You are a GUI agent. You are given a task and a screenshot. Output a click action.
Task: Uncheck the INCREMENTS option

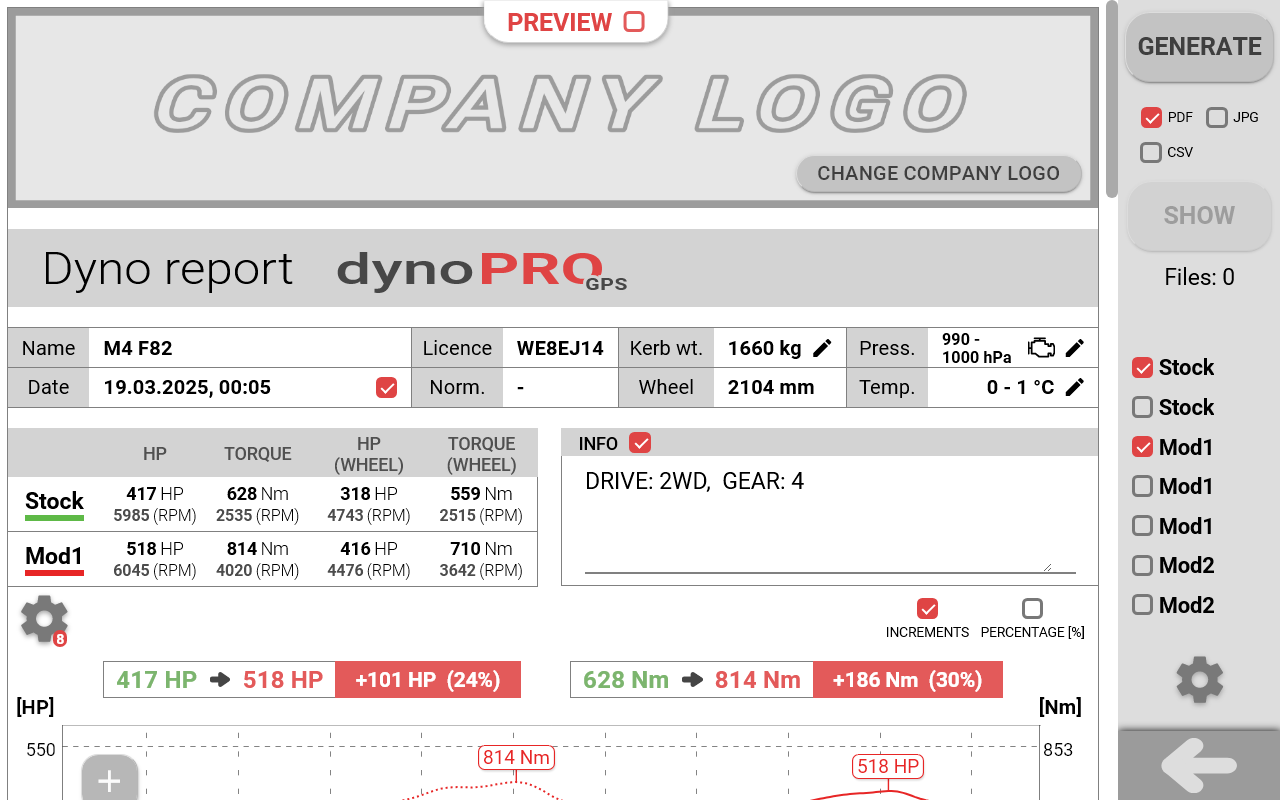pyautogui.click(x=927, y=608)
